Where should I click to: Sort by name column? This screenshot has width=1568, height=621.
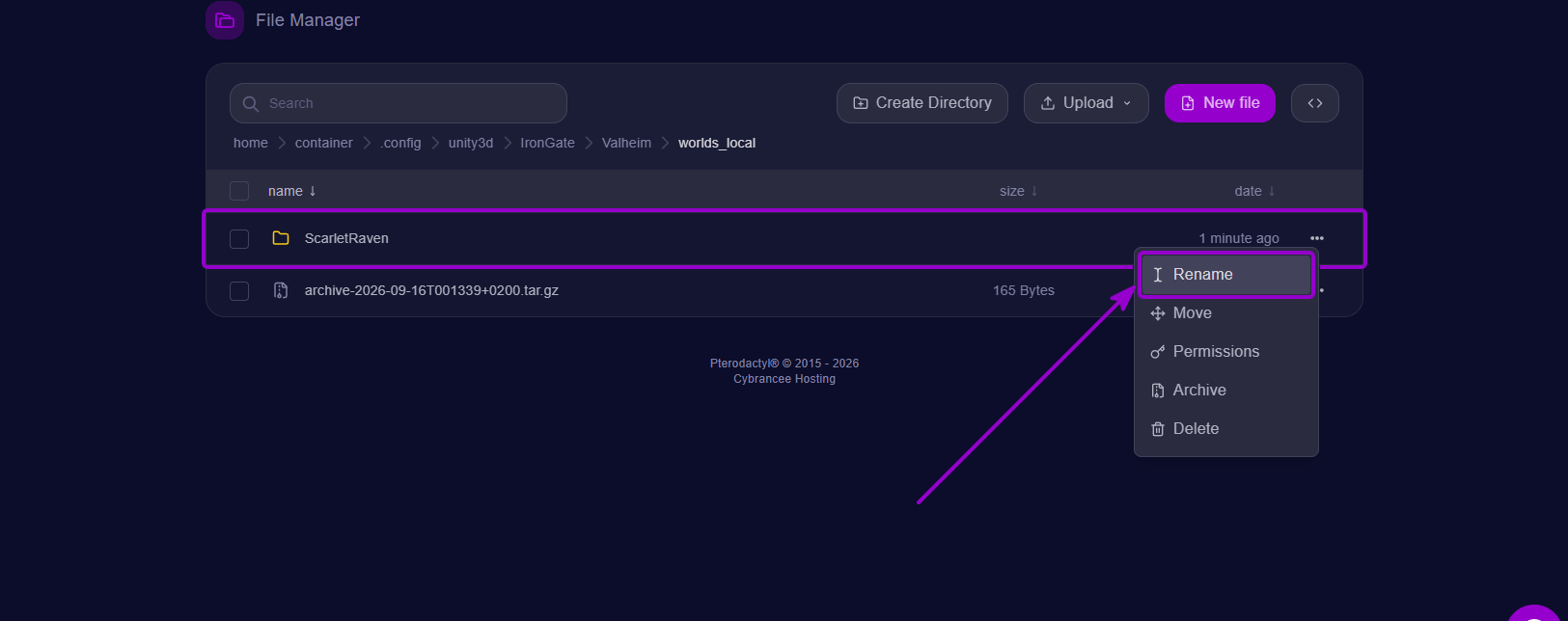click(292, 191)
